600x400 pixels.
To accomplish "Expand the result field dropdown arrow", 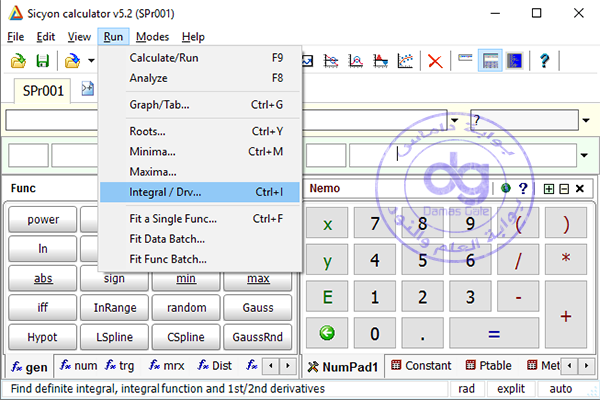I will 586,120.
